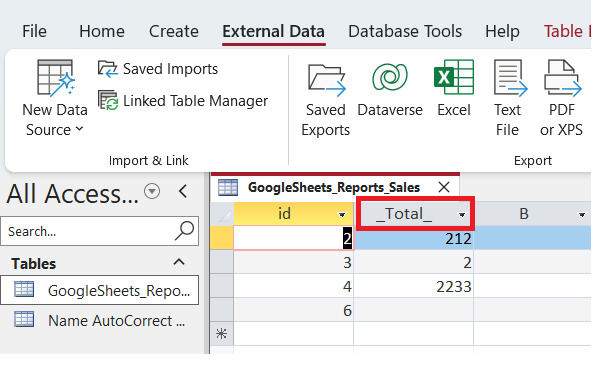Click the id cell containing 6
The height and width of the screenshot is (387, 613).
pos(294,310)
